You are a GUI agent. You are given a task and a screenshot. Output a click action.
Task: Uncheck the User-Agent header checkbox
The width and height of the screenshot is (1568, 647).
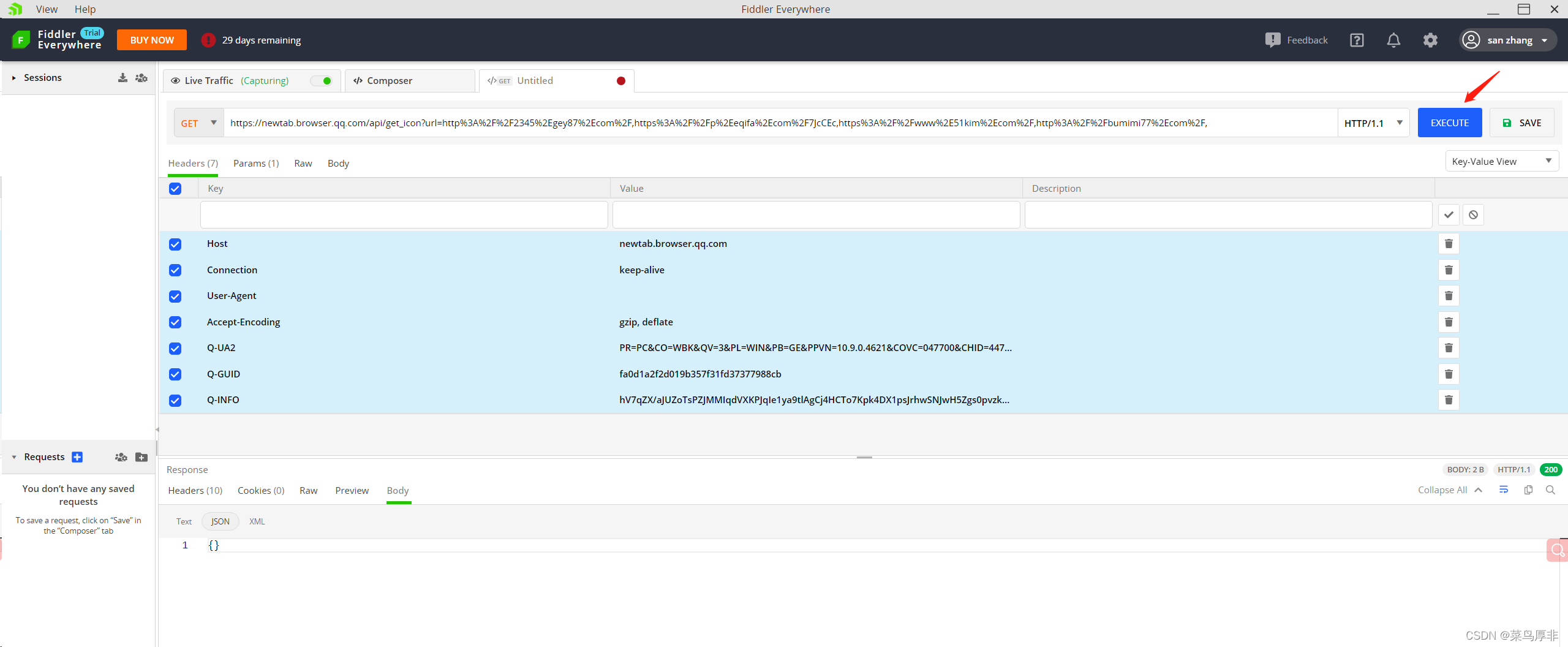[x=175, y=297]
